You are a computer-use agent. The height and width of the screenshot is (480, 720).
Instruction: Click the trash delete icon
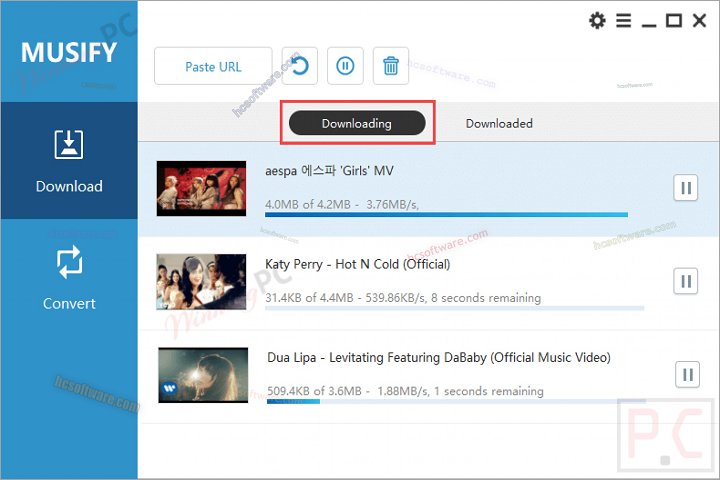click(391, 67)
